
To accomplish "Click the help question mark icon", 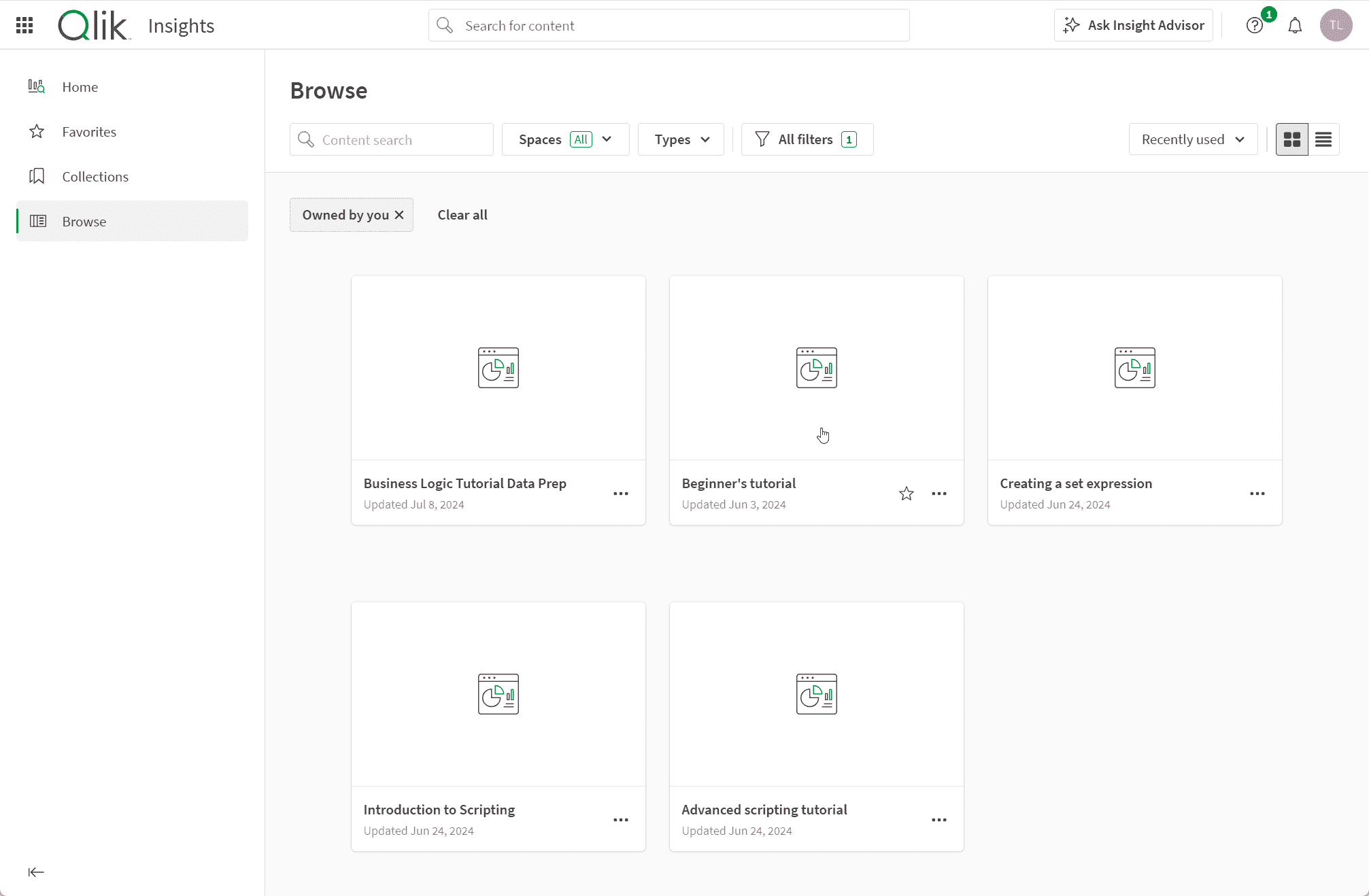I will coord(1254,25).
